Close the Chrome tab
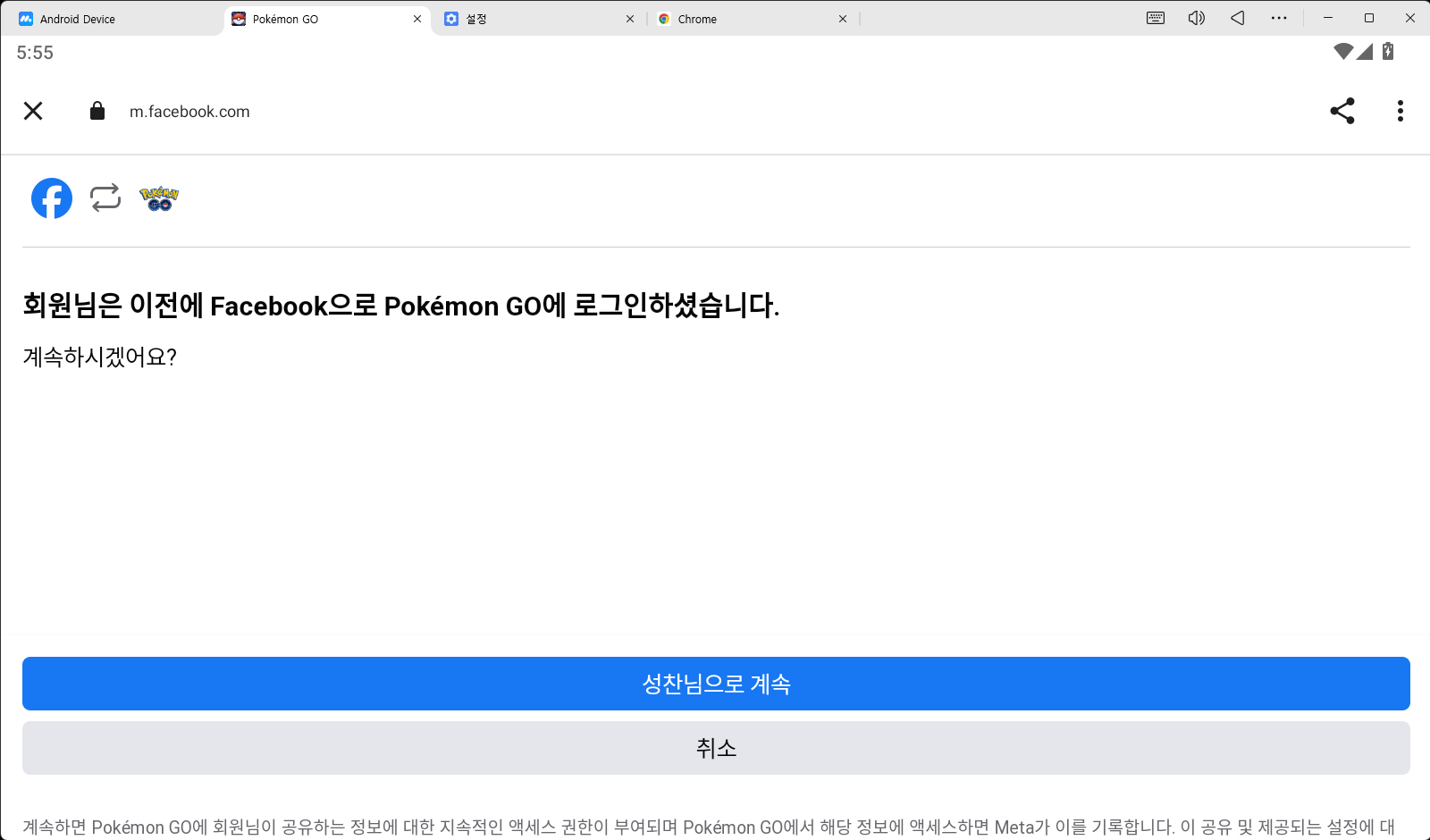This screenshot has width=1430, height=840. (843, 19)
